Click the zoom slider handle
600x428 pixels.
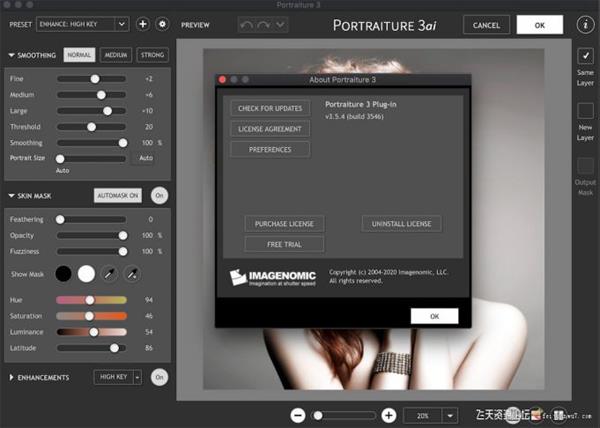[318, 415]
